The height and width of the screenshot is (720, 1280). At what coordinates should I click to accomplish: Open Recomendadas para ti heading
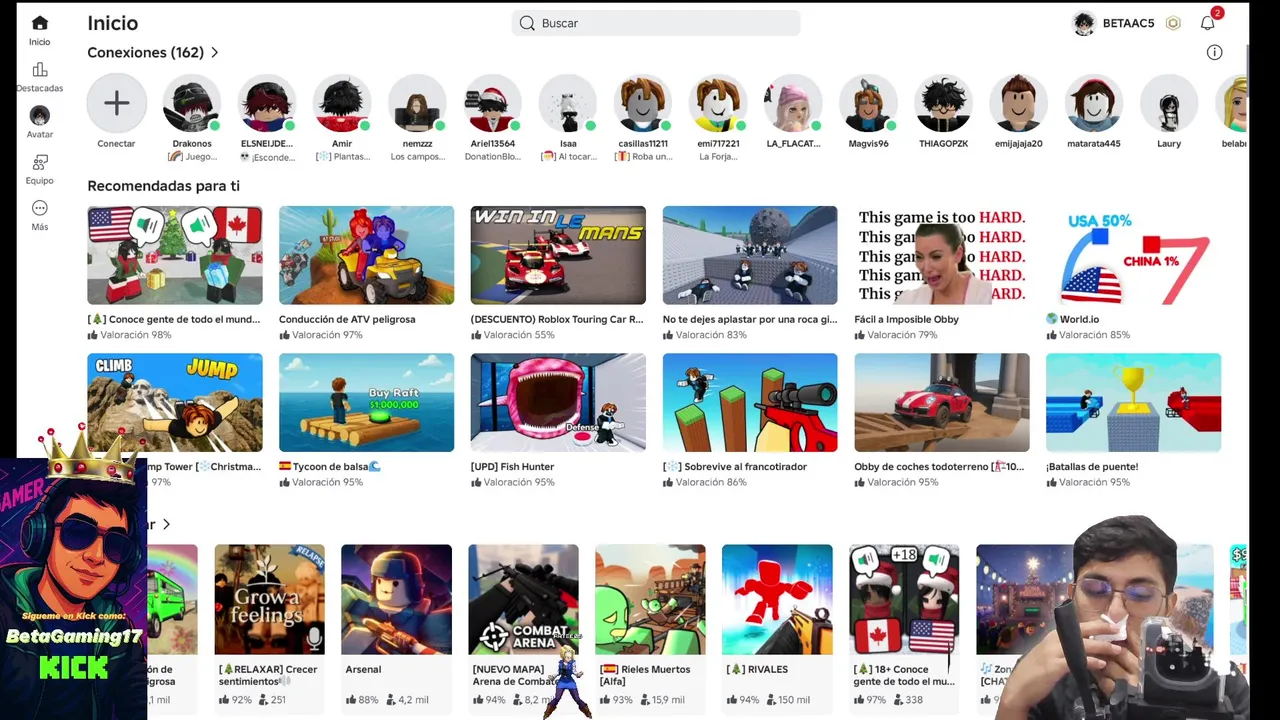[163, 186]
